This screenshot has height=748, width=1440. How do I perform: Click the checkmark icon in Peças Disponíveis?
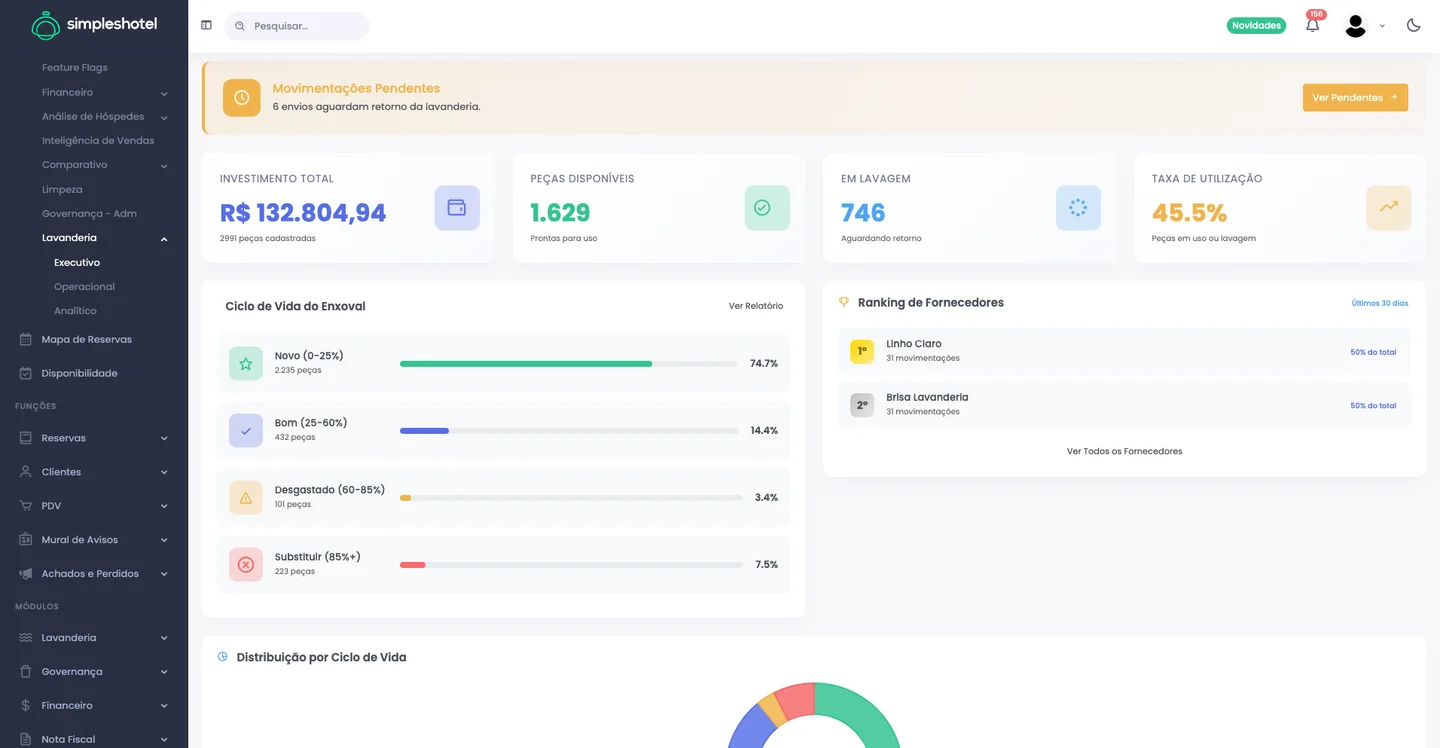[767, 208]
